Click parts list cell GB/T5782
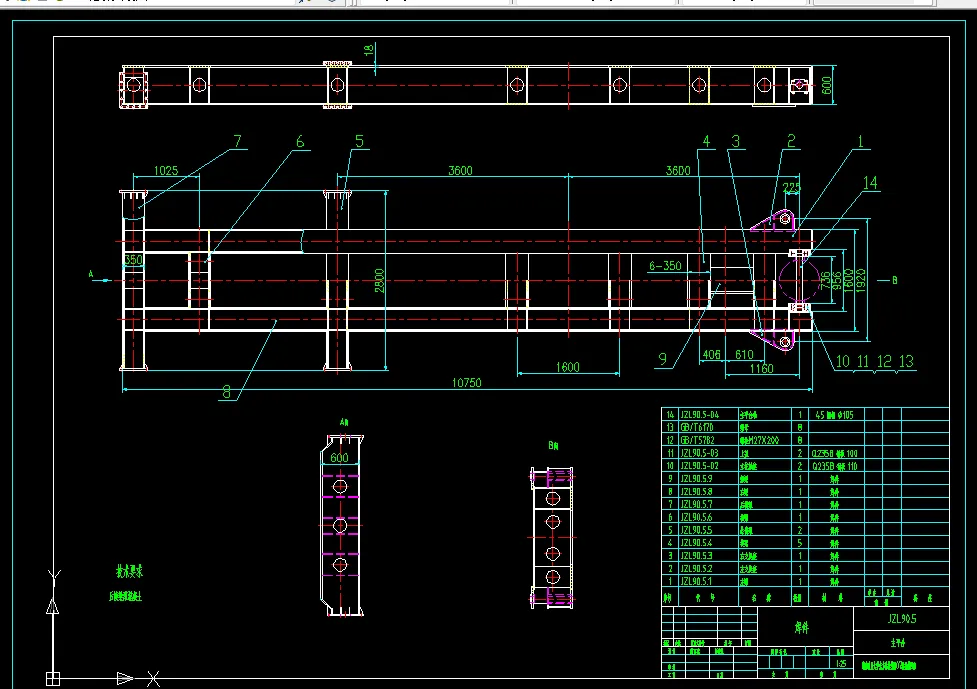The image size is (977, 689). (x=697, y=440)
